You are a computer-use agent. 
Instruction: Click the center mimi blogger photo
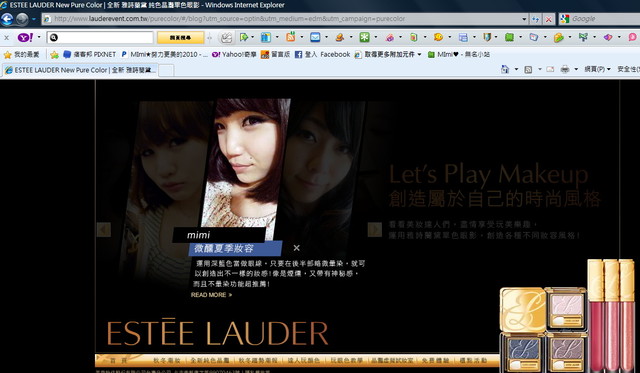247,163
